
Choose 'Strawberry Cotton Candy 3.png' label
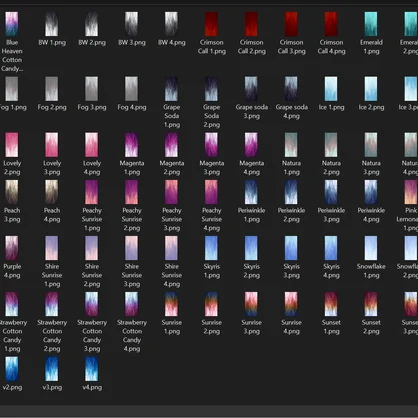point(92,336)
